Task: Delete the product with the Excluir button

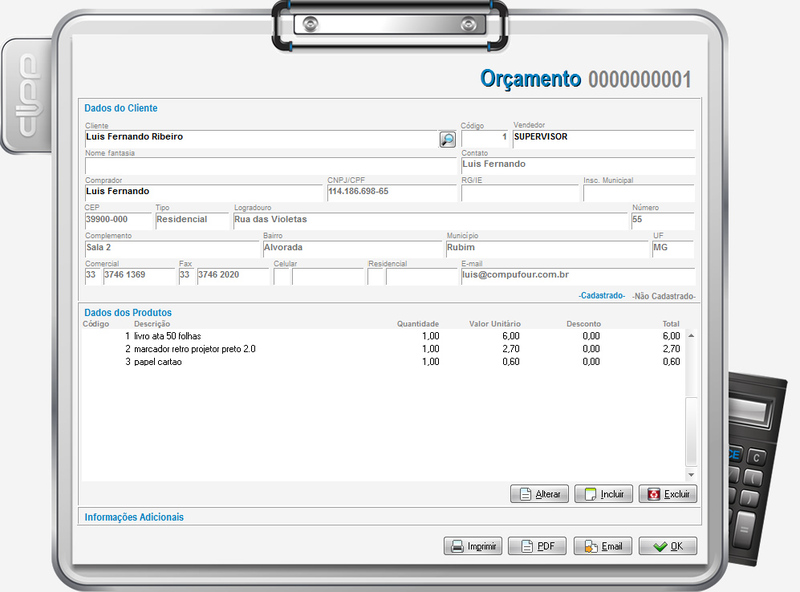Action: [668, 494]
